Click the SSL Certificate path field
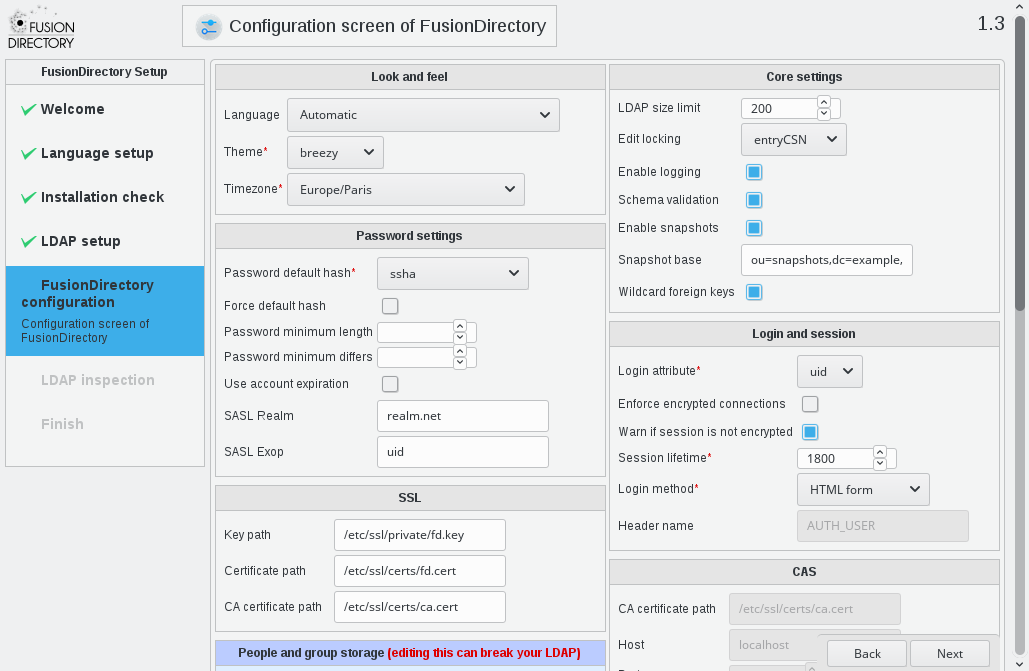The image size is (1029, 671). pyautogui.click(x=420, y=571)
